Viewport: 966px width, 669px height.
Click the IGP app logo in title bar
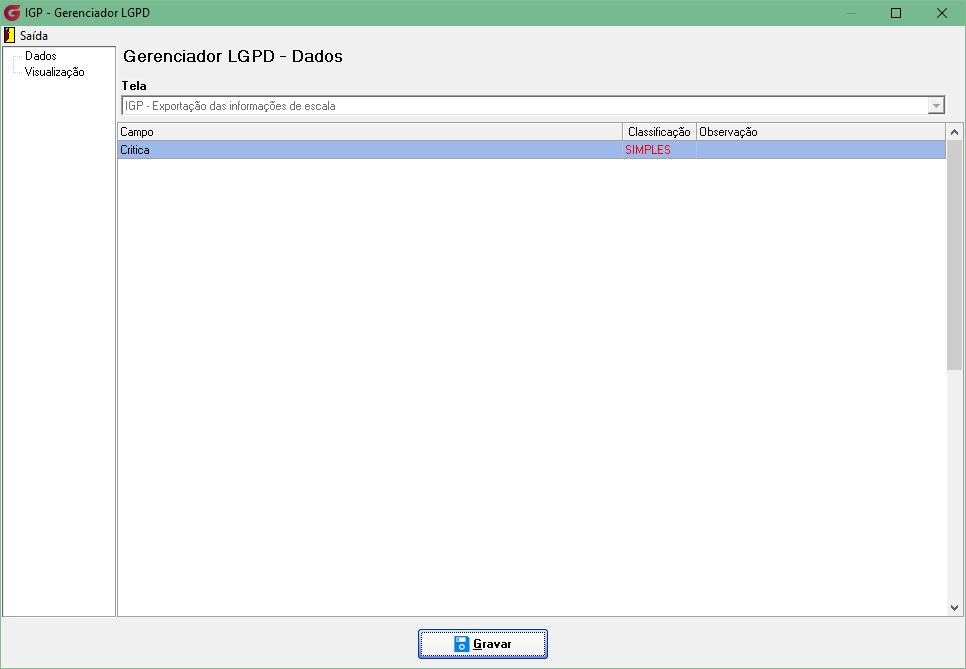(x=12, y=12)
